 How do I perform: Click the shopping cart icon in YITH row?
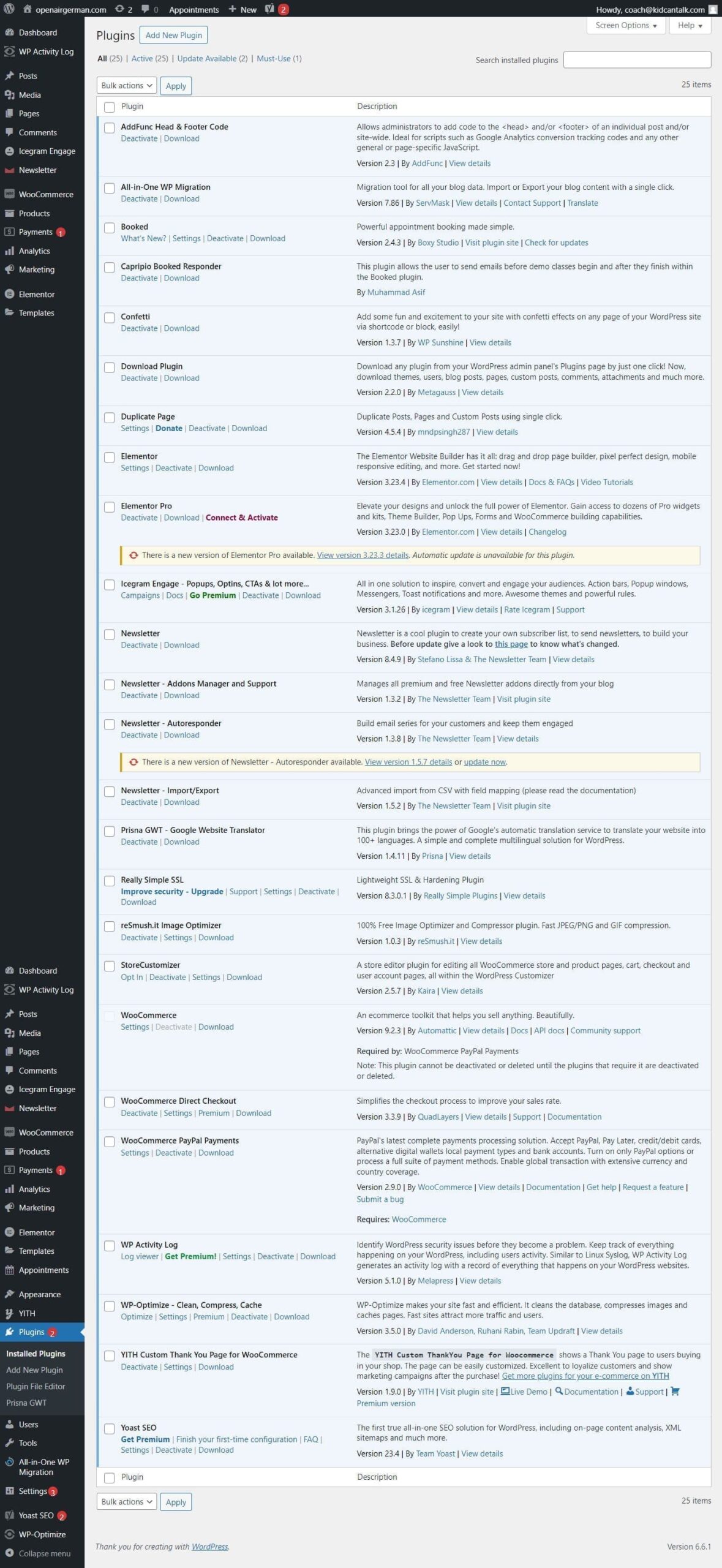675,1391
